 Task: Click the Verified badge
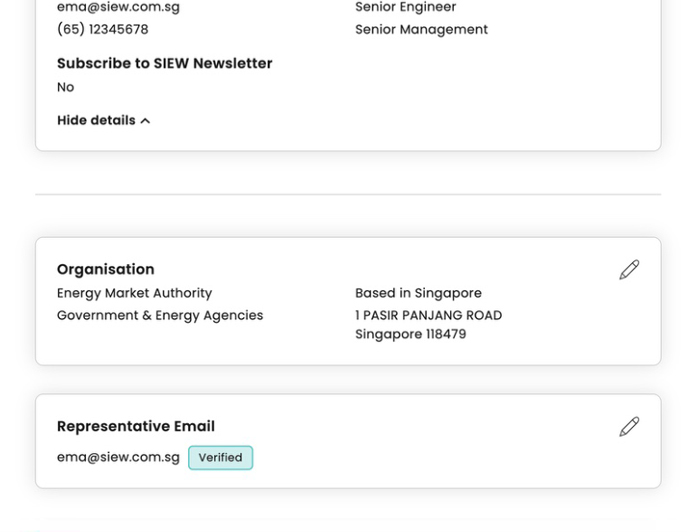point(220,458)
